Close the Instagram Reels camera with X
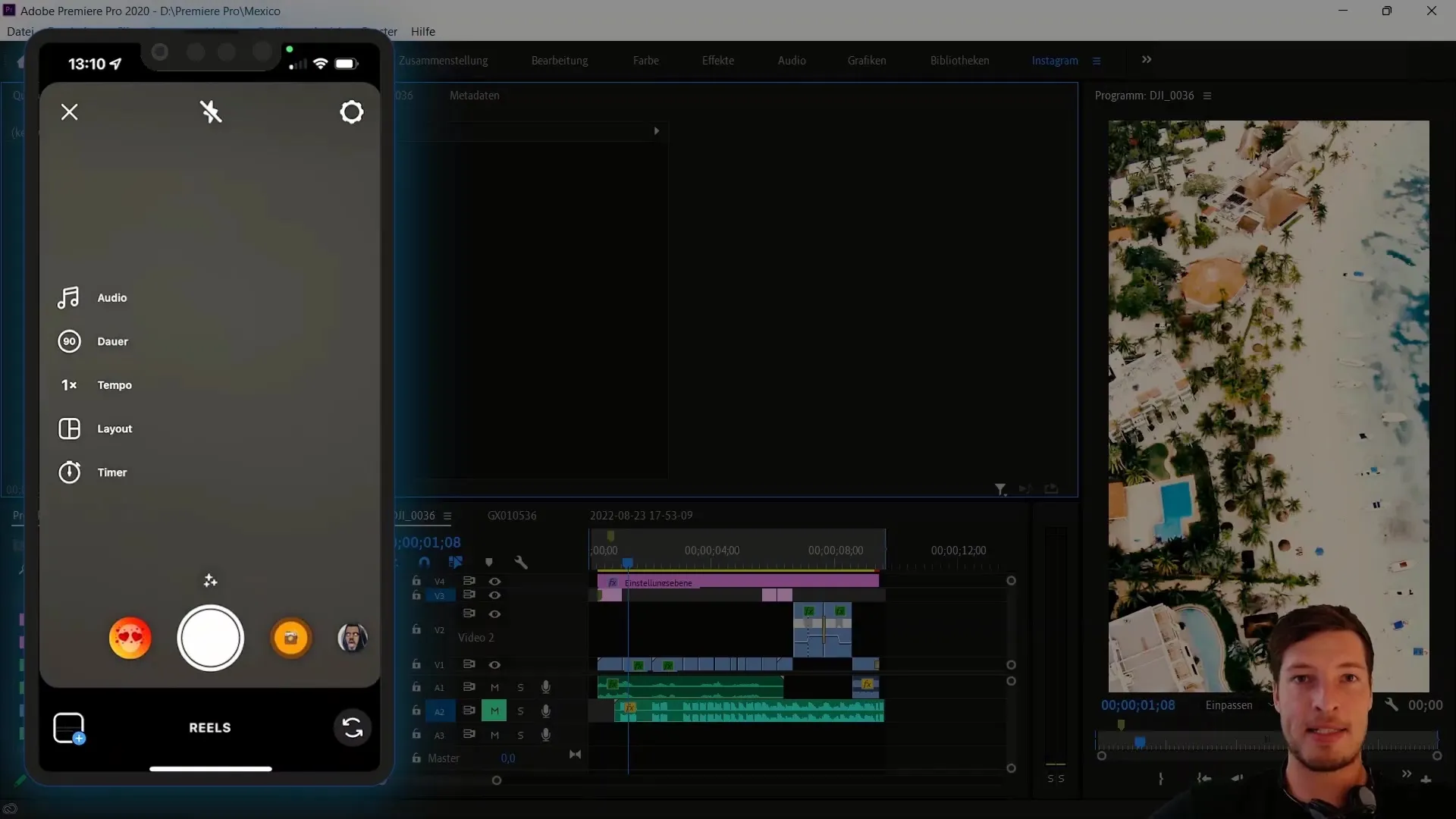Viewport: 1456px width, 819px height. [69, 112]
